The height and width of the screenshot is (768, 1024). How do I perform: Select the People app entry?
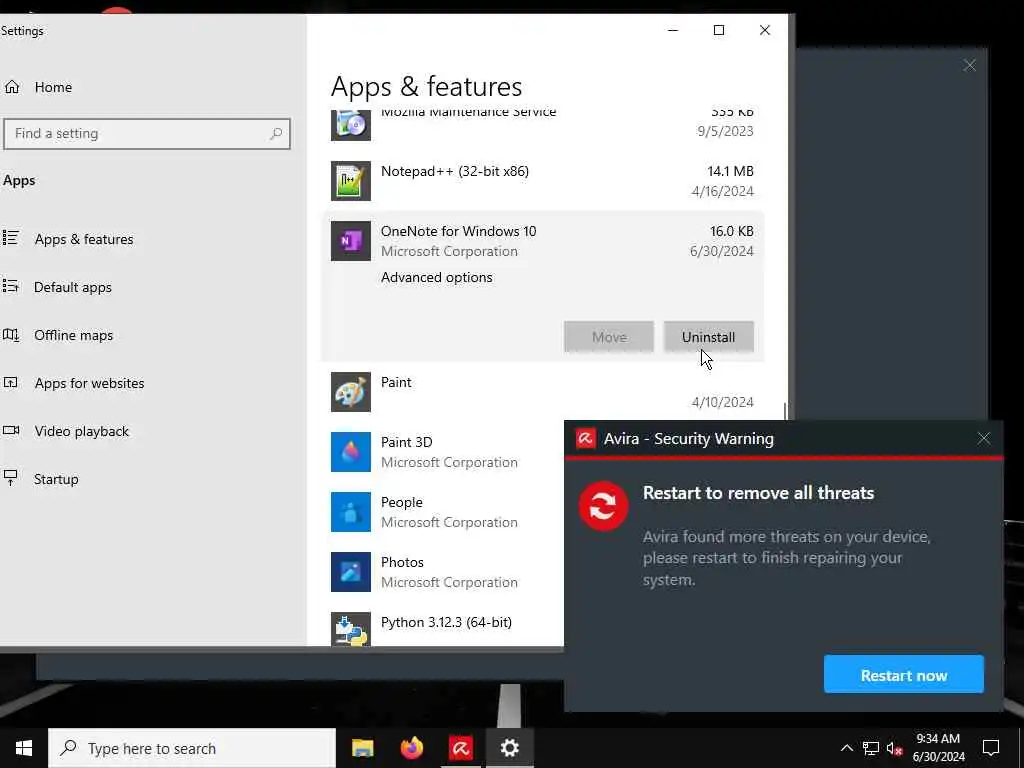click(444, 512)
